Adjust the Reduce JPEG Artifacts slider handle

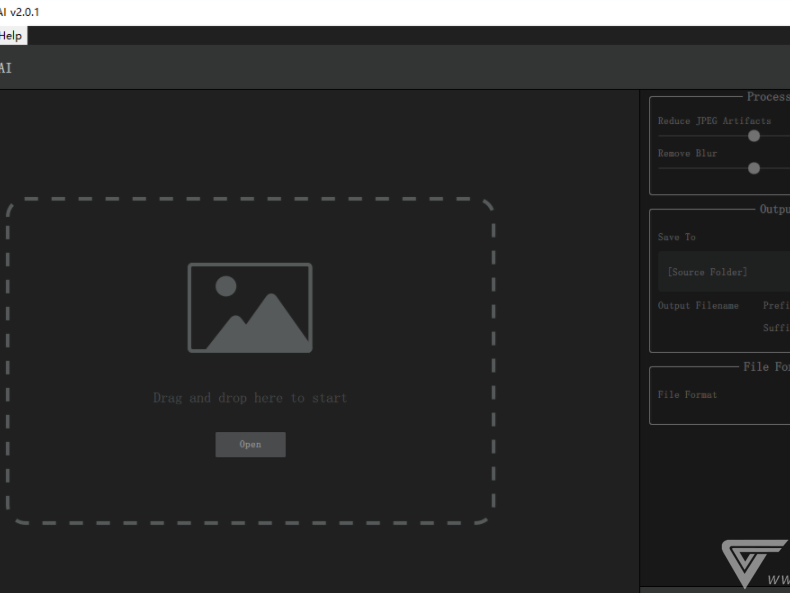pos(754,136)
